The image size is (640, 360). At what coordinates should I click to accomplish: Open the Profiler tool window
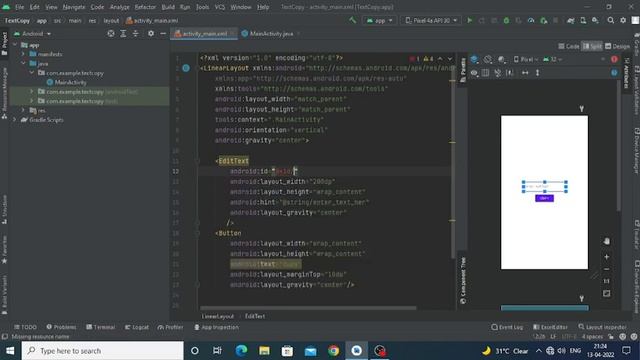point(170,327)
